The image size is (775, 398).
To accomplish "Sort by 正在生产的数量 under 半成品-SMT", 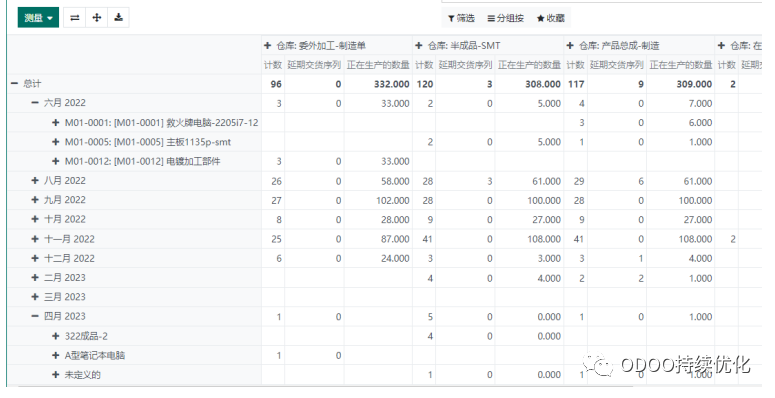I will coord(529,65).
